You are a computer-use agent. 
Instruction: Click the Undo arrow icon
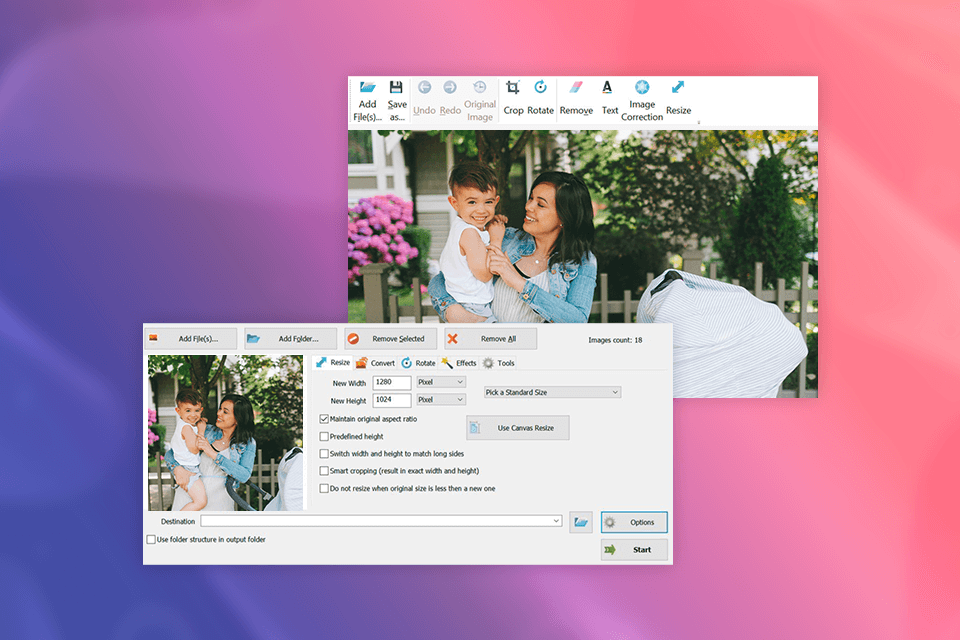pos(424,87)
